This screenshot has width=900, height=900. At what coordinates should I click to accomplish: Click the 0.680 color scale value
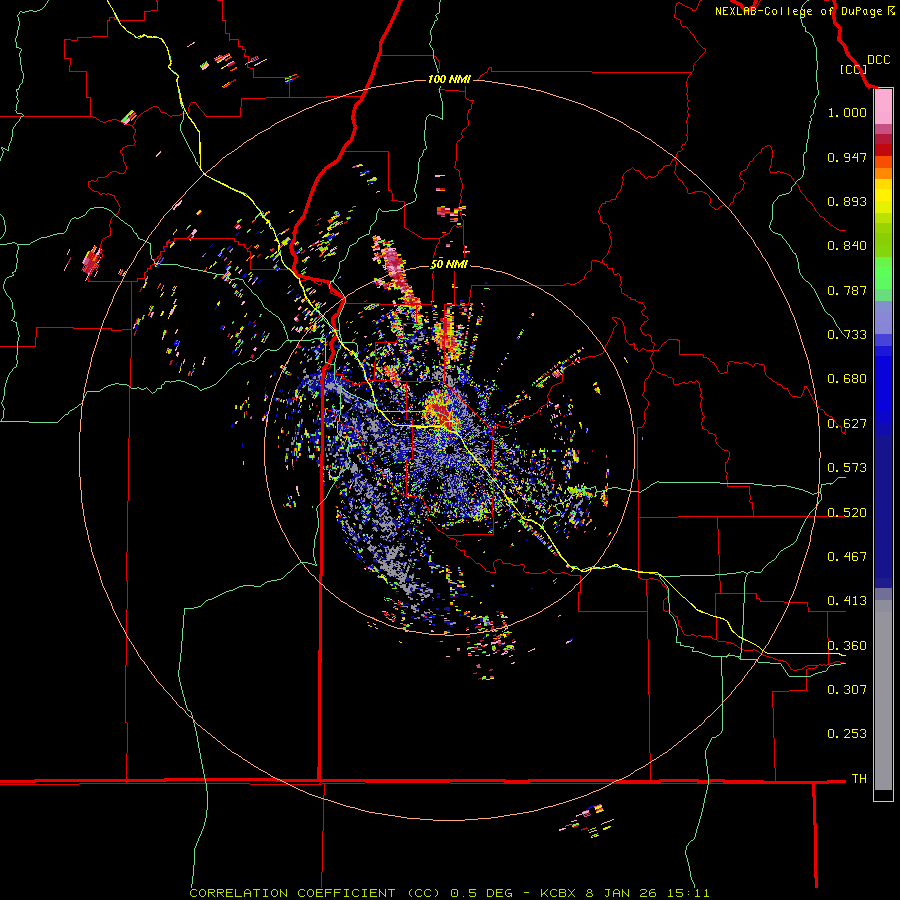(847, 378)
